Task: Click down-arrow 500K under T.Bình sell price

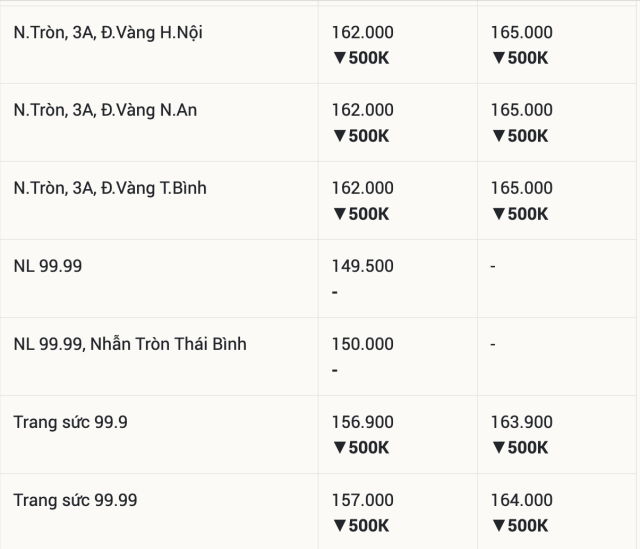Action: click(520, 214)
